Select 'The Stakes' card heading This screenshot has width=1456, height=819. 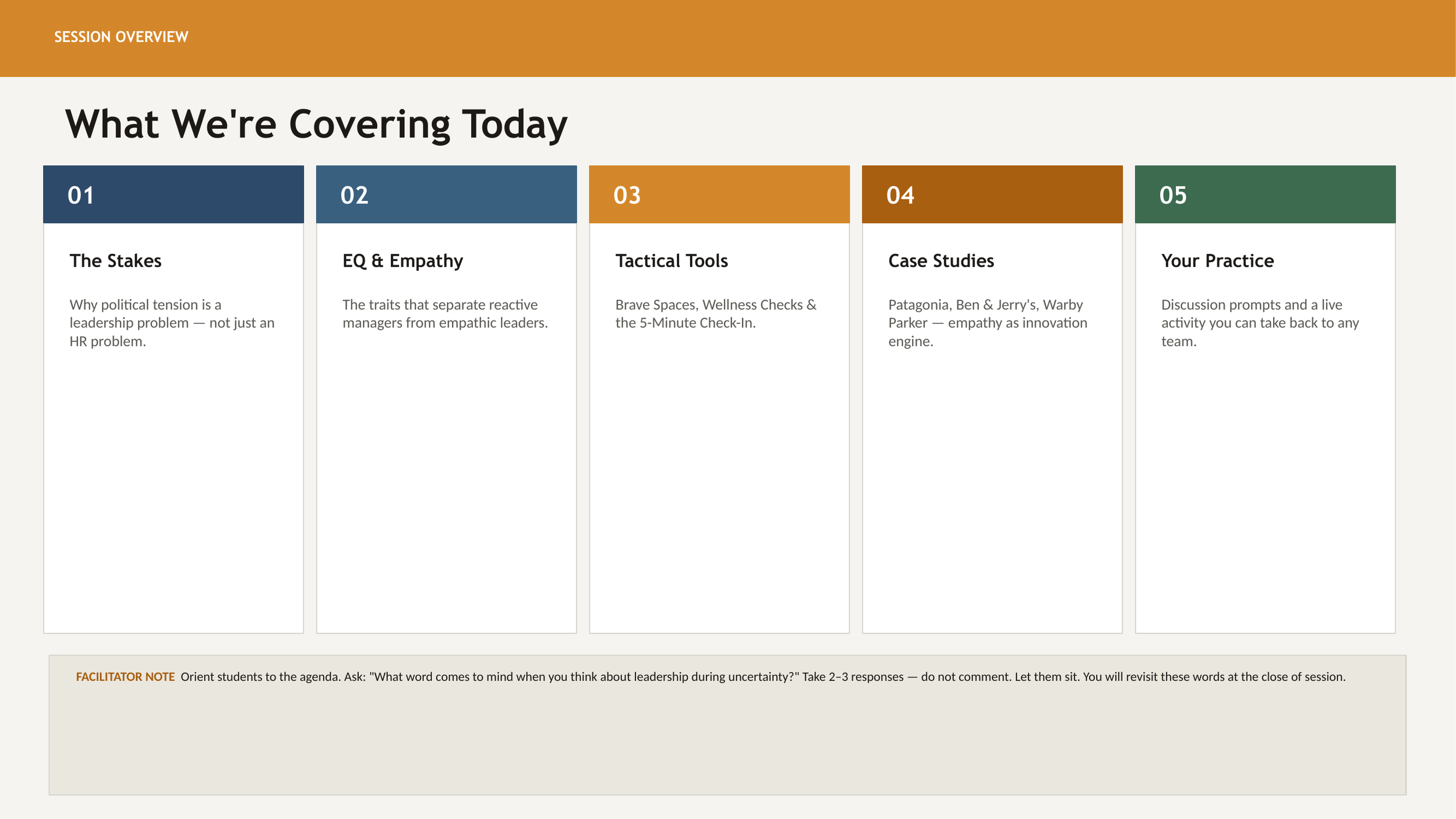115,260
